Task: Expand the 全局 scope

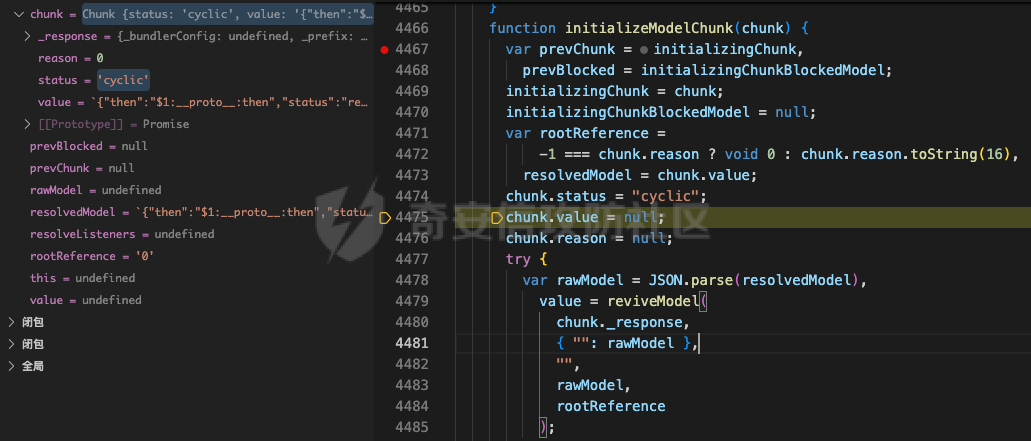Action: (x=11, y=366)
